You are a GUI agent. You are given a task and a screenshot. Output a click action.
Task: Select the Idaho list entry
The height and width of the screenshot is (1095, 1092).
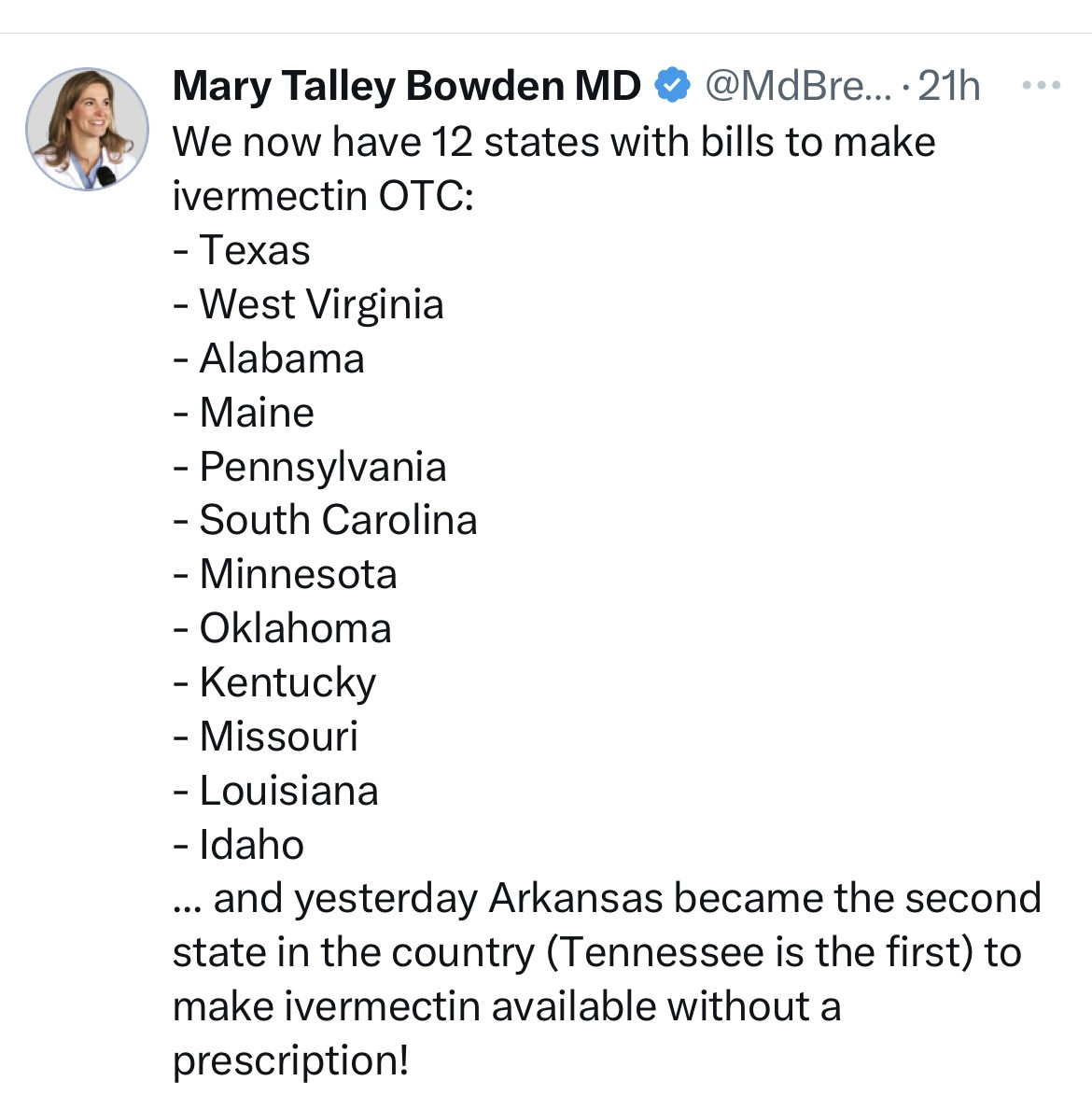click(x=251, y=845)
